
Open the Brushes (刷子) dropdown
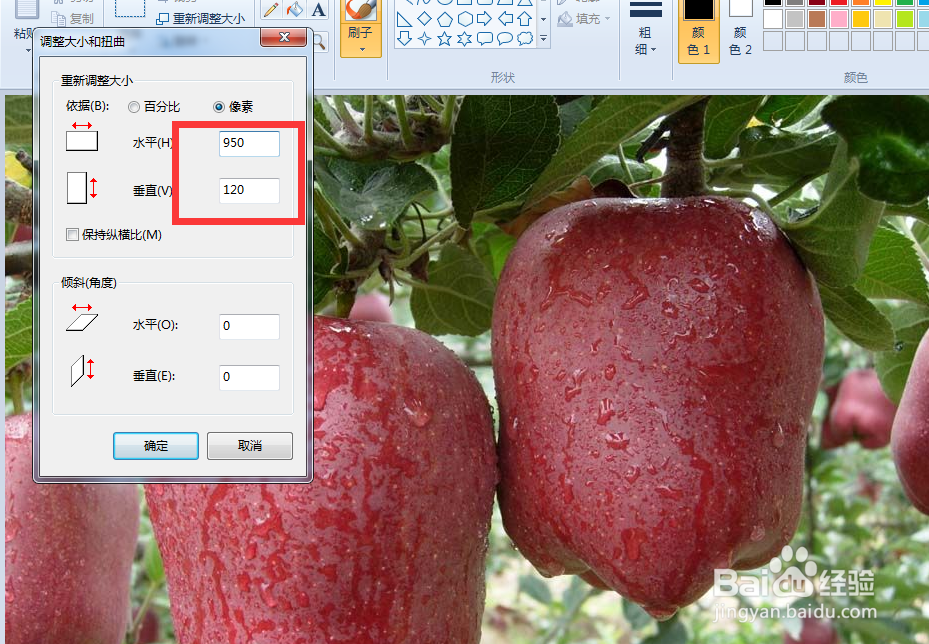point(361,49)
